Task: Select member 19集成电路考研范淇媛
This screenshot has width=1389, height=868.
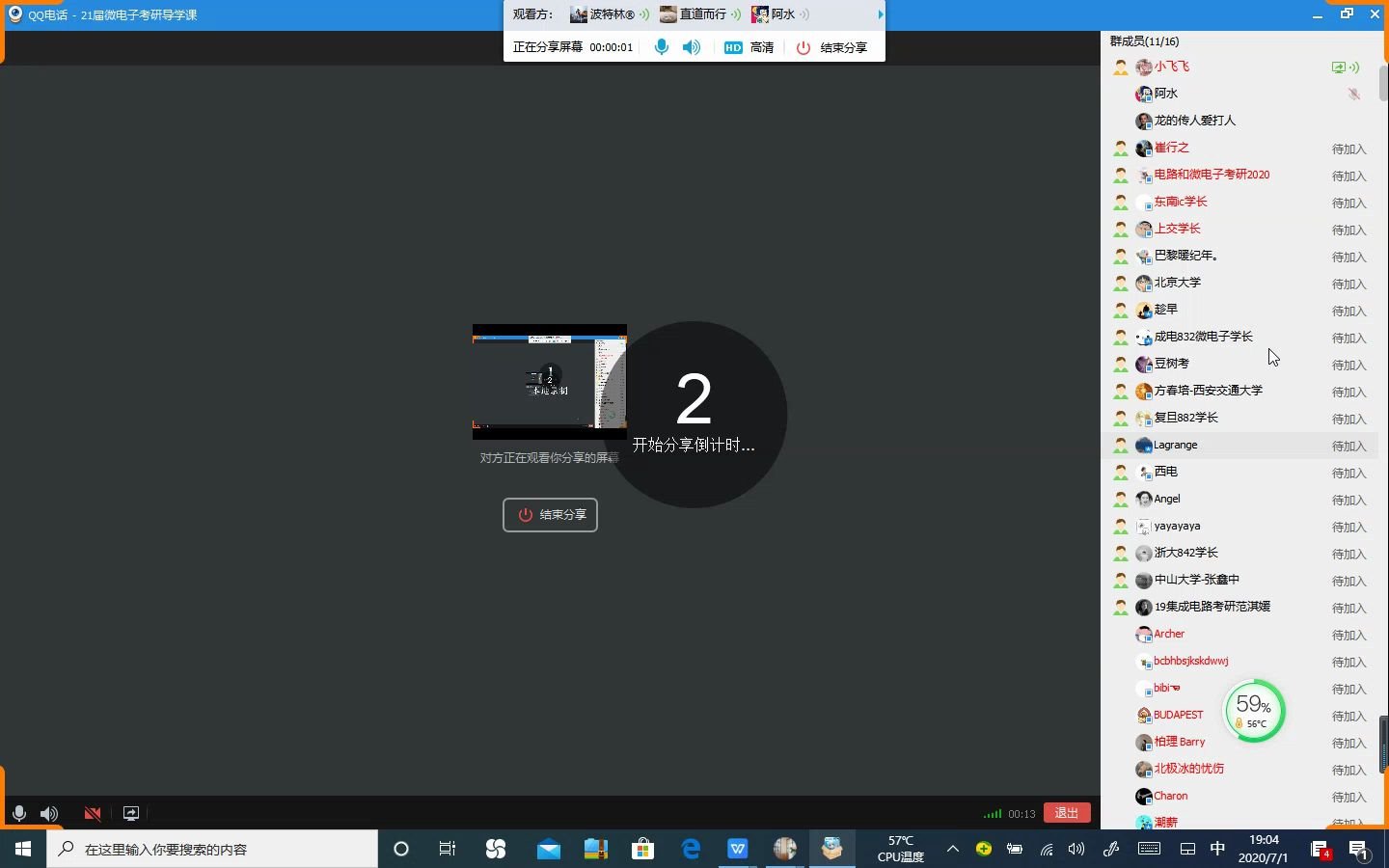Action: point(1212,607)
